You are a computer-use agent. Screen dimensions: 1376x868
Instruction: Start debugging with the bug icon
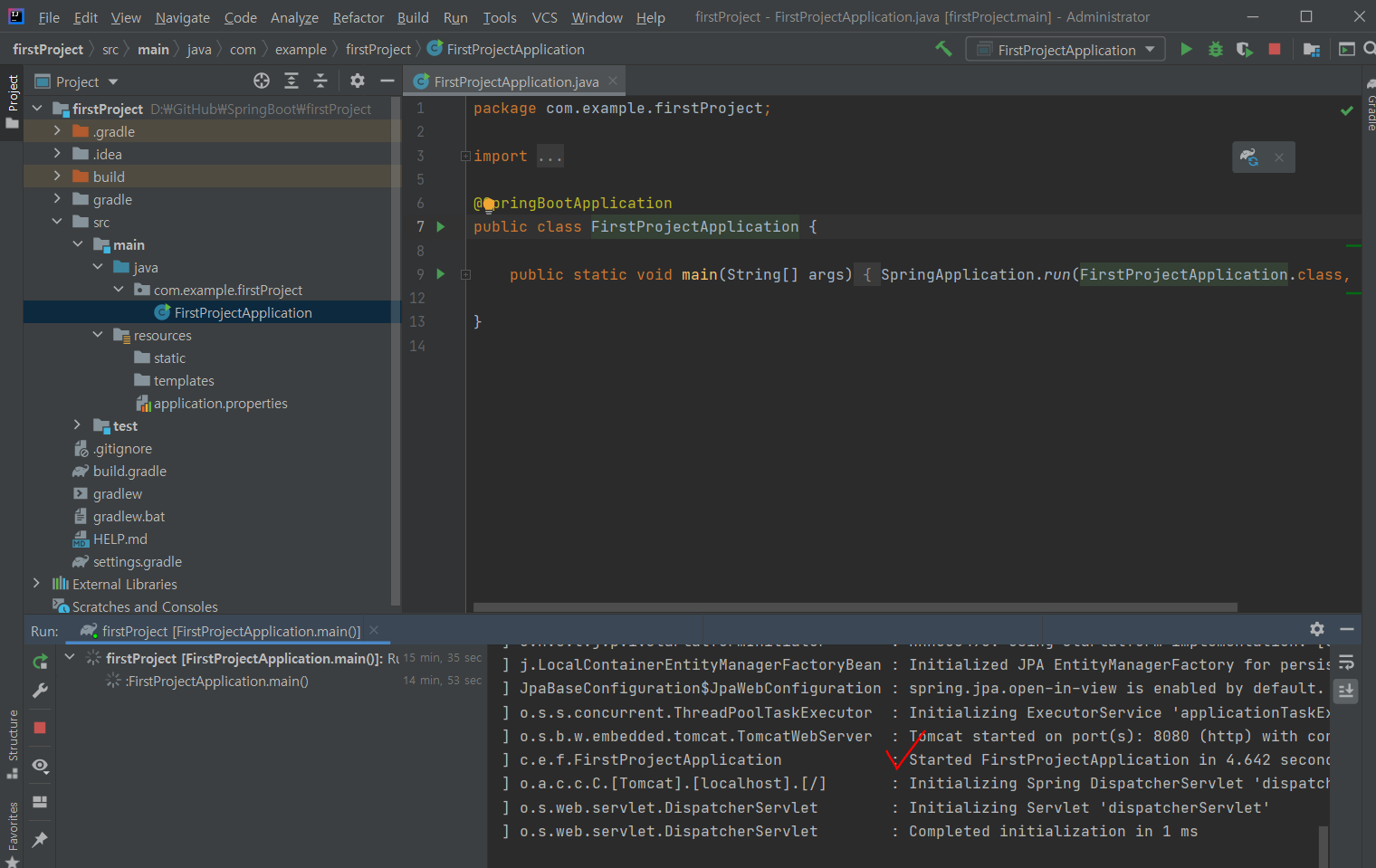tap(1216, 49)
